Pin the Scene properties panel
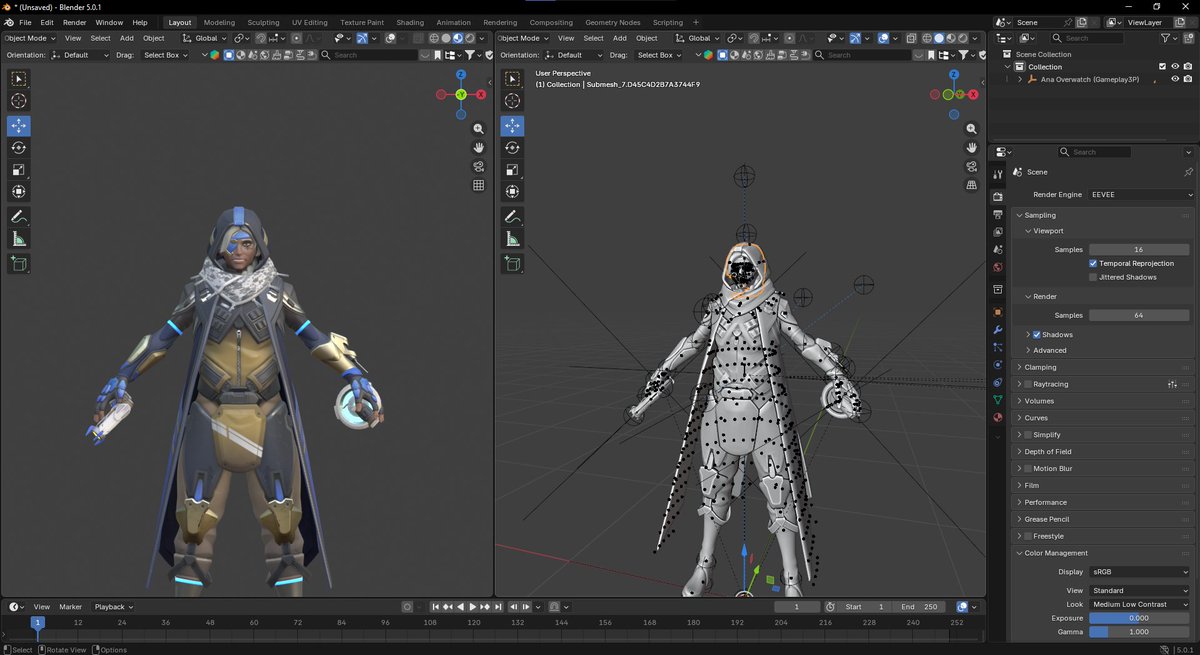The width and height of the screenshot is (1200, 655). point(1188,172)
